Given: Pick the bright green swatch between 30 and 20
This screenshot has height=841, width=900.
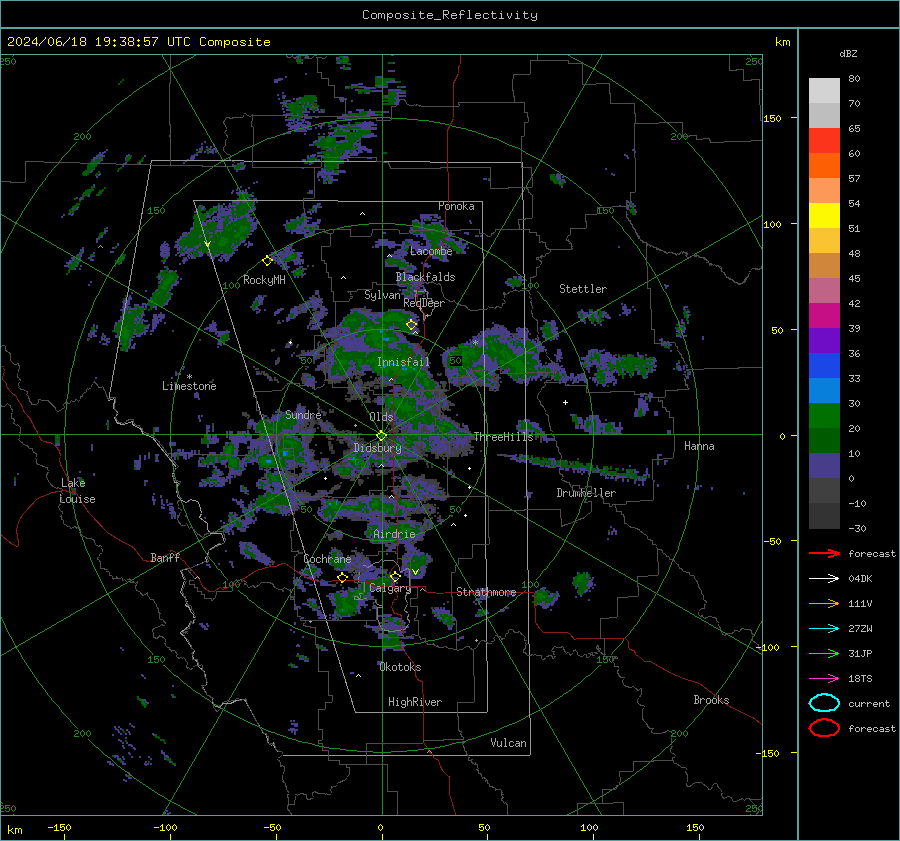Looking at the screenshot, I should pos(824,416).
